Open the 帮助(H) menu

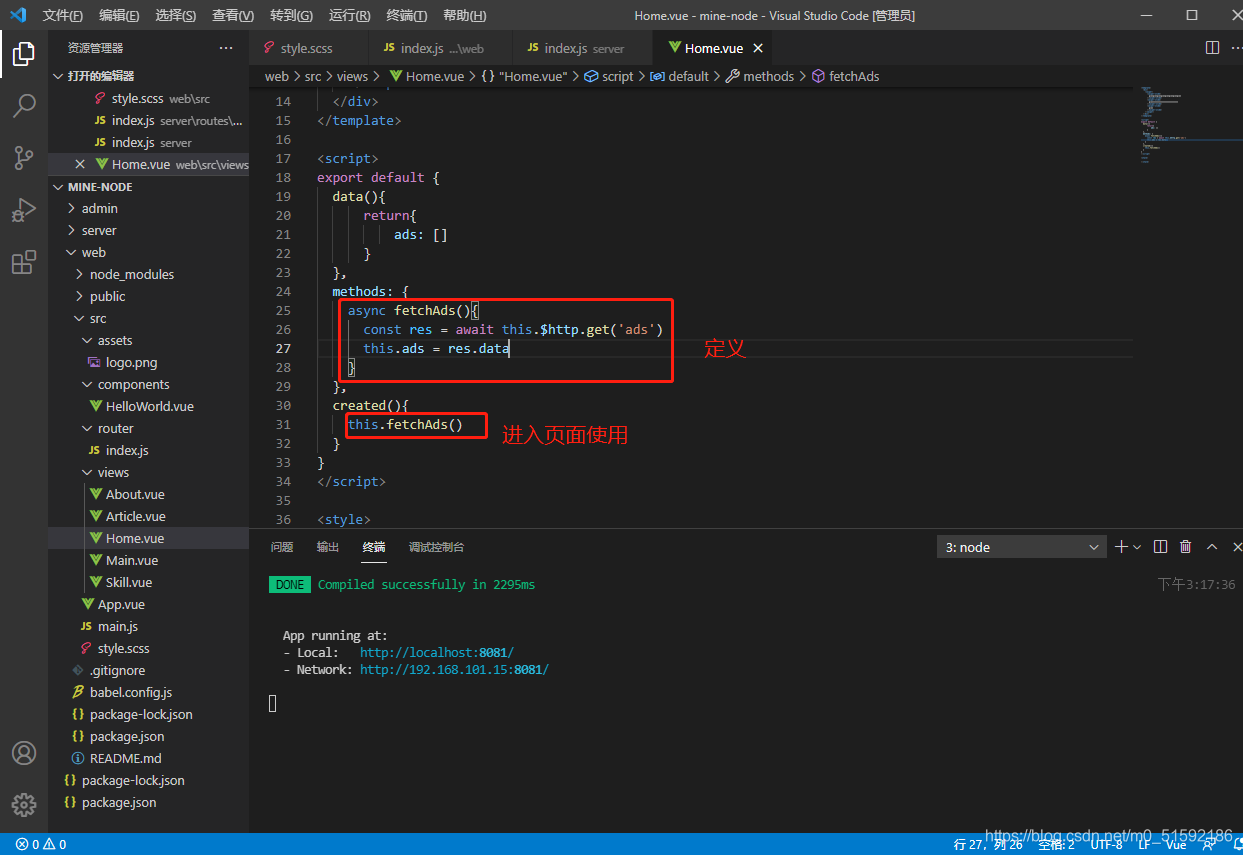point(464,15)
